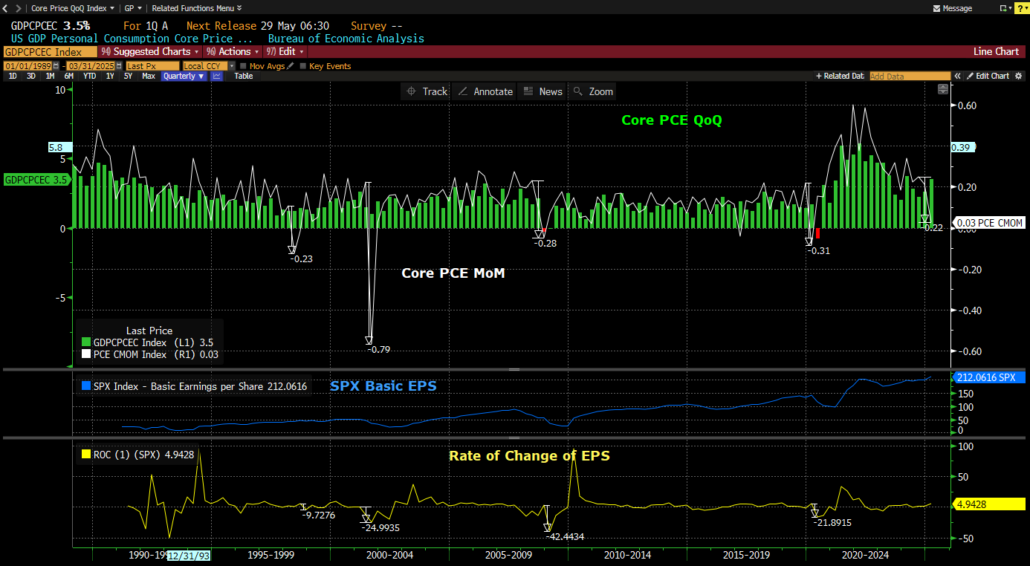Screen dimensions: 1030x566
Task: Activate the Track crosshair tool
Action: click(x=427, y=91)
